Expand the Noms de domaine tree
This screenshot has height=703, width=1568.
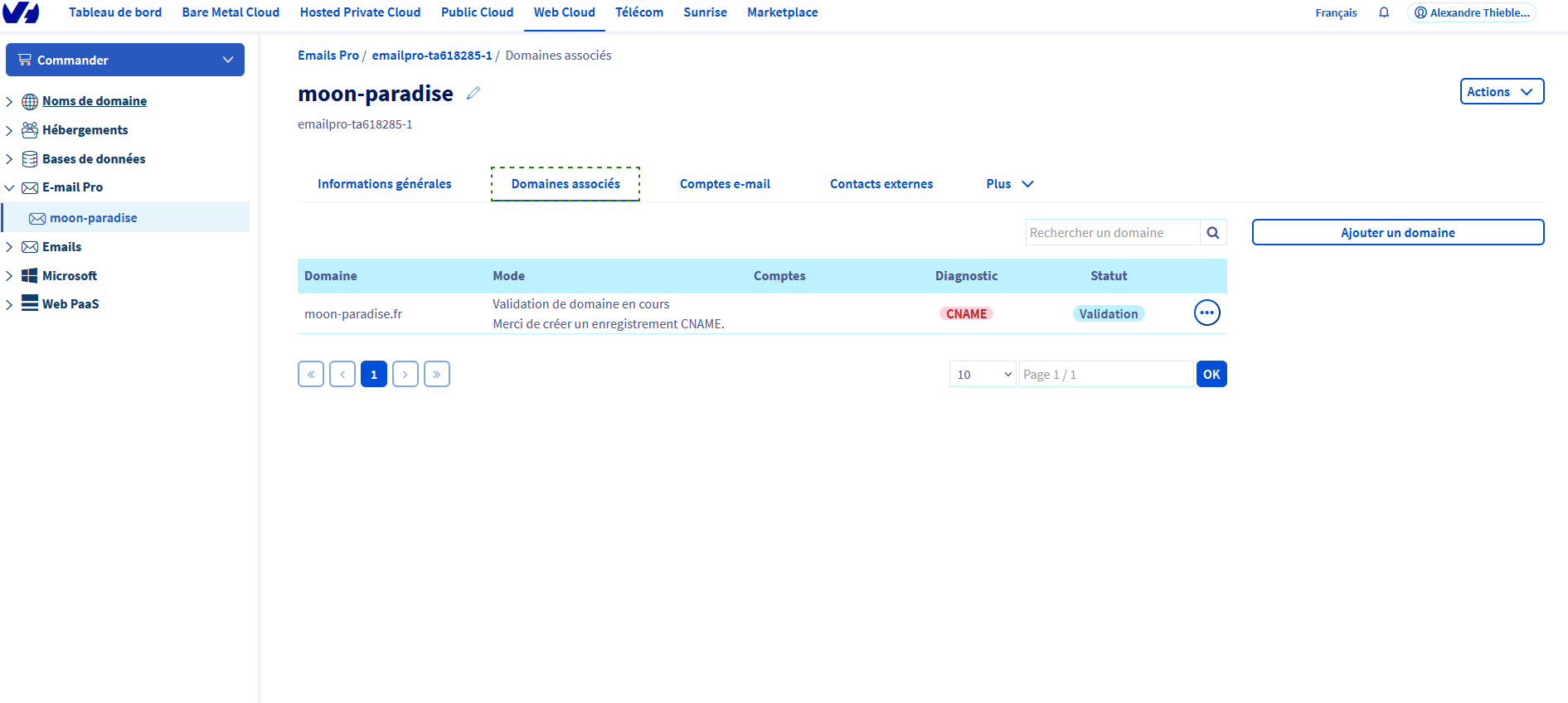coord(9,102)
